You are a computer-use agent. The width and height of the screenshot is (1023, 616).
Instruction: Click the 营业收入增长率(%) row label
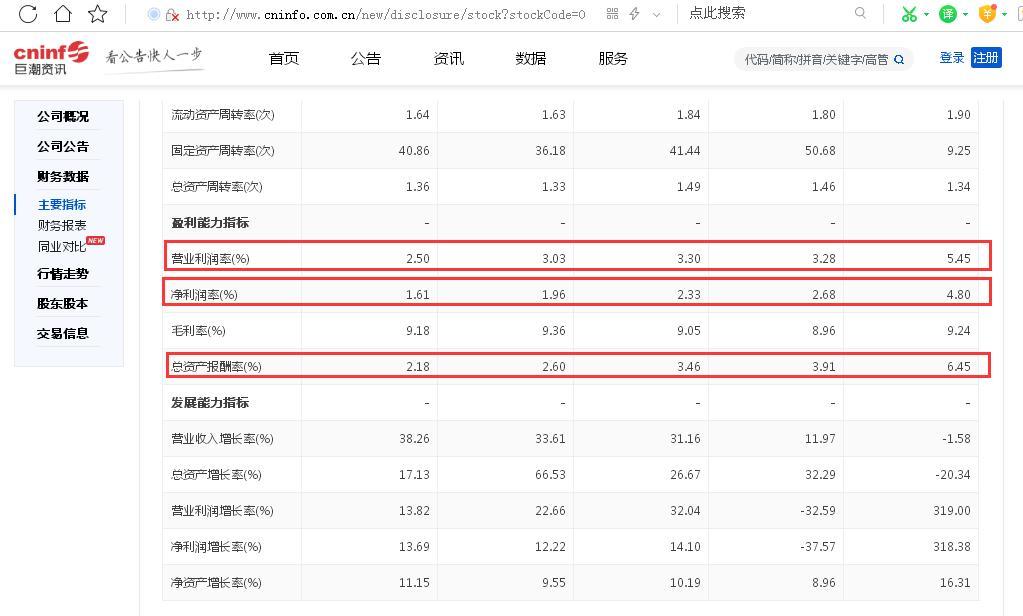point(222,439)
